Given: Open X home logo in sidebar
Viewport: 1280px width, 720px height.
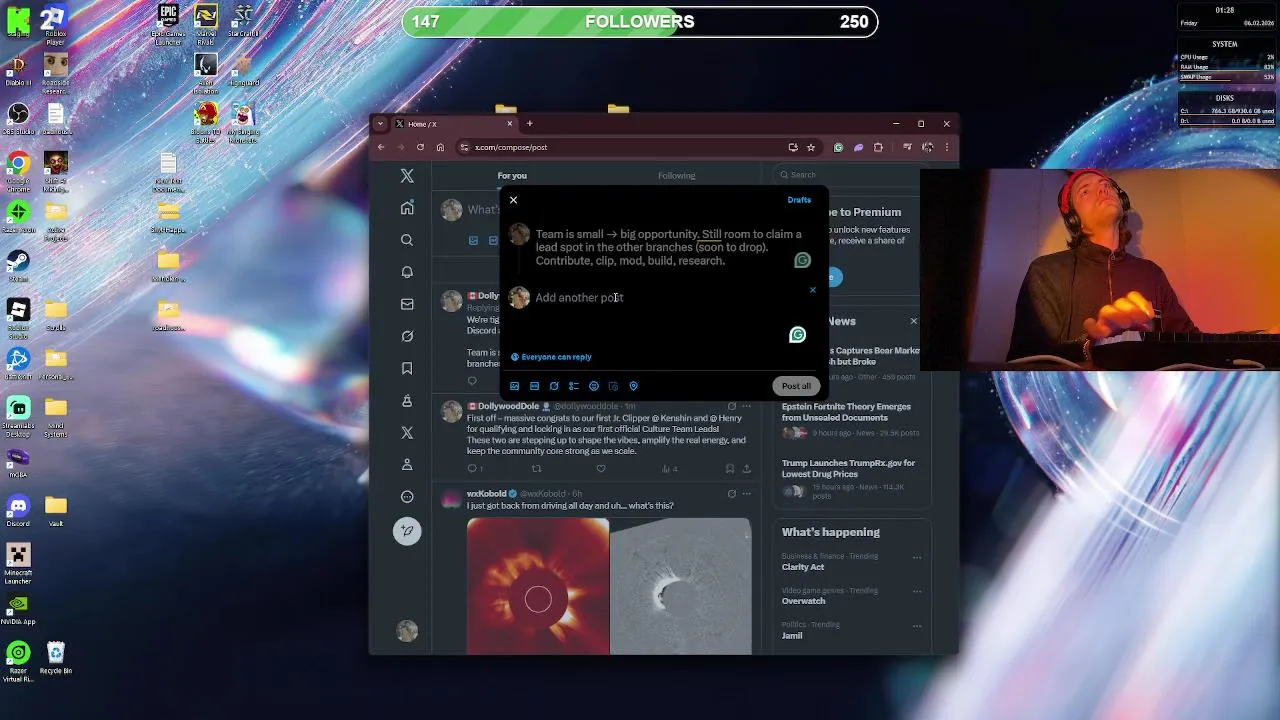Looking at the screenshot, I should 407,176.
